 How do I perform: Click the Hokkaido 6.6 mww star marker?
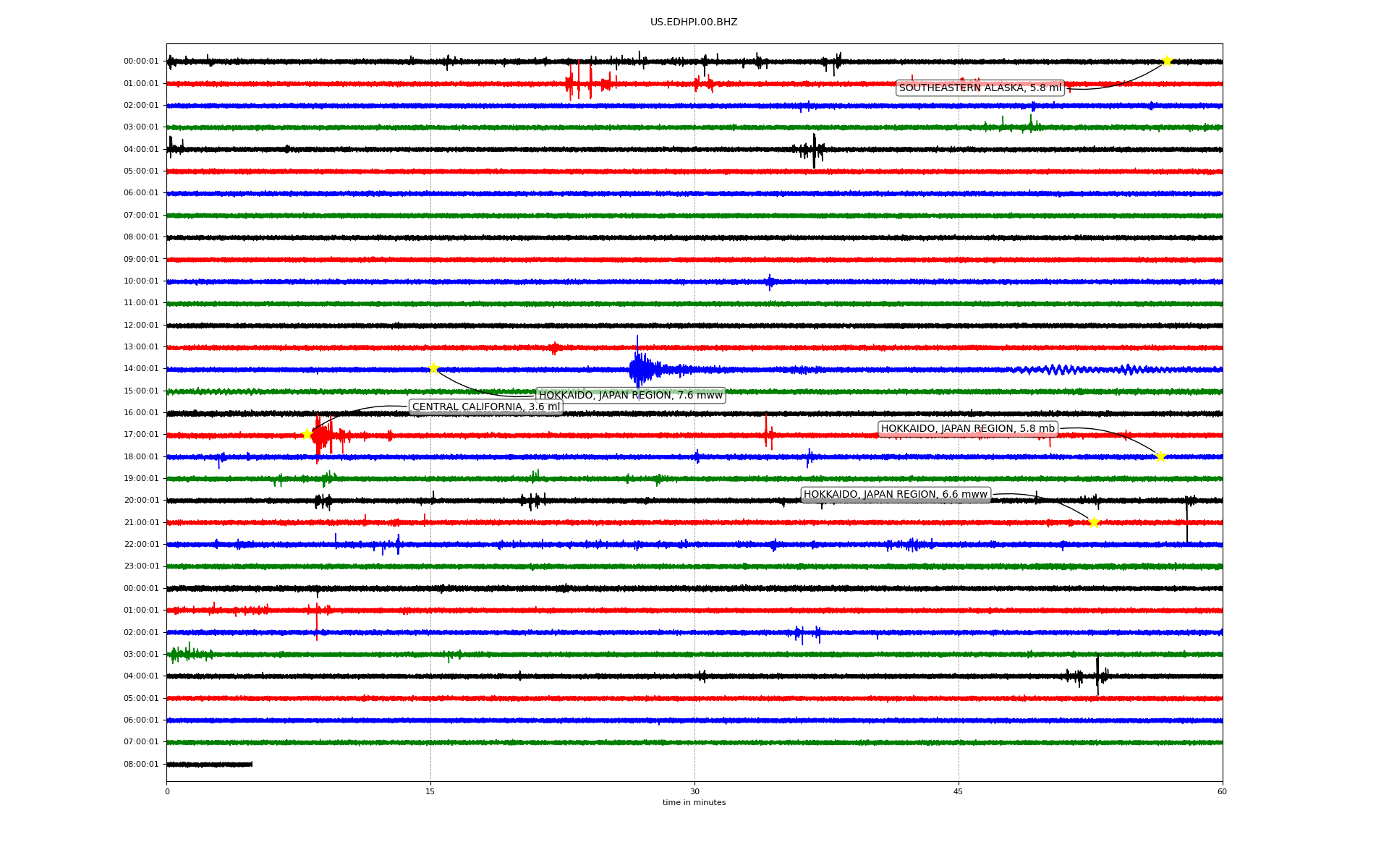click(1094, 522)
